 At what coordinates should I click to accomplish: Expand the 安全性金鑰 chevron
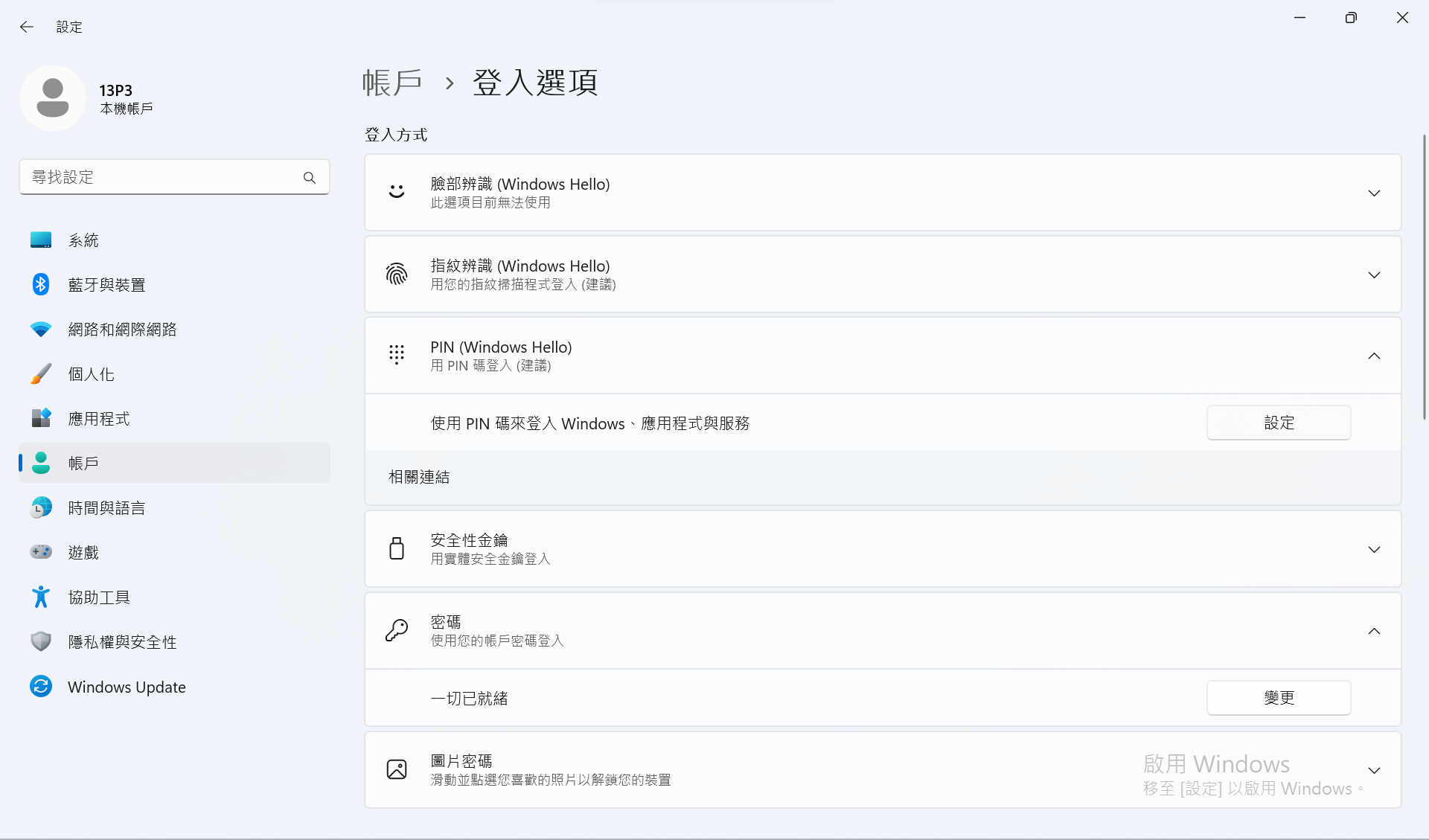(1374, 550)
